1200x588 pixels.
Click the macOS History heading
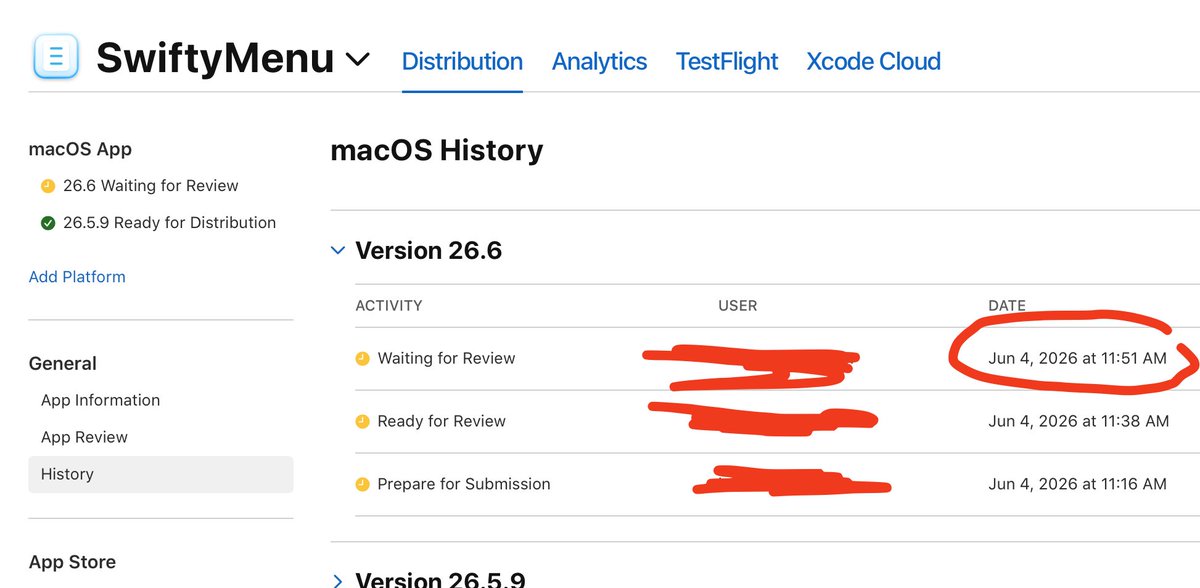[437, 150]
